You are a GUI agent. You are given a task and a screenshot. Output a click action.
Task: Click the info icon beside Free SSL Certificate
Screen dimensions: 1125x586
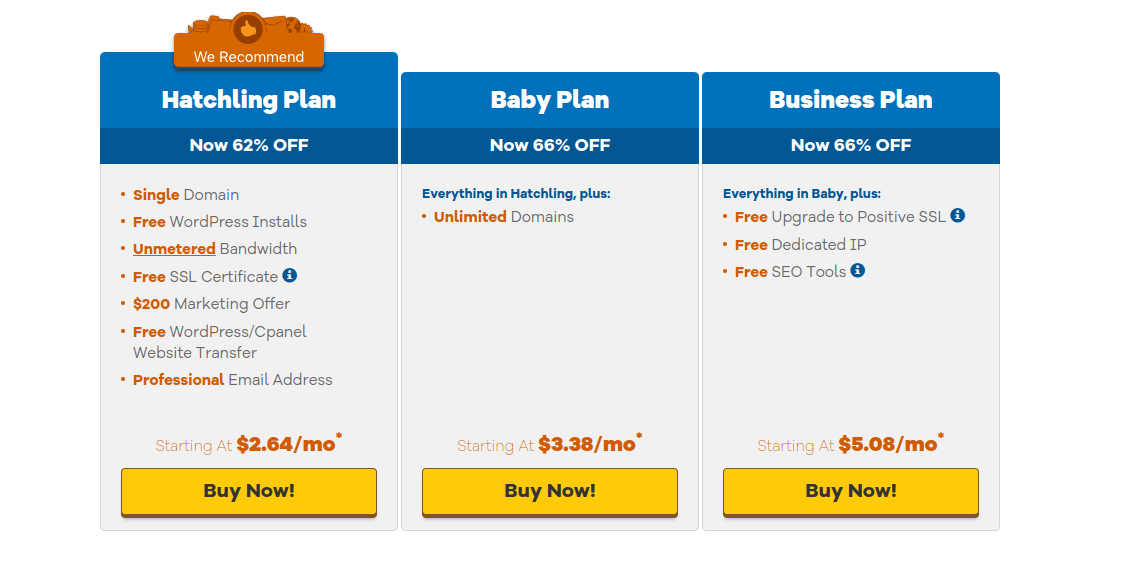[x=290, y=276]
